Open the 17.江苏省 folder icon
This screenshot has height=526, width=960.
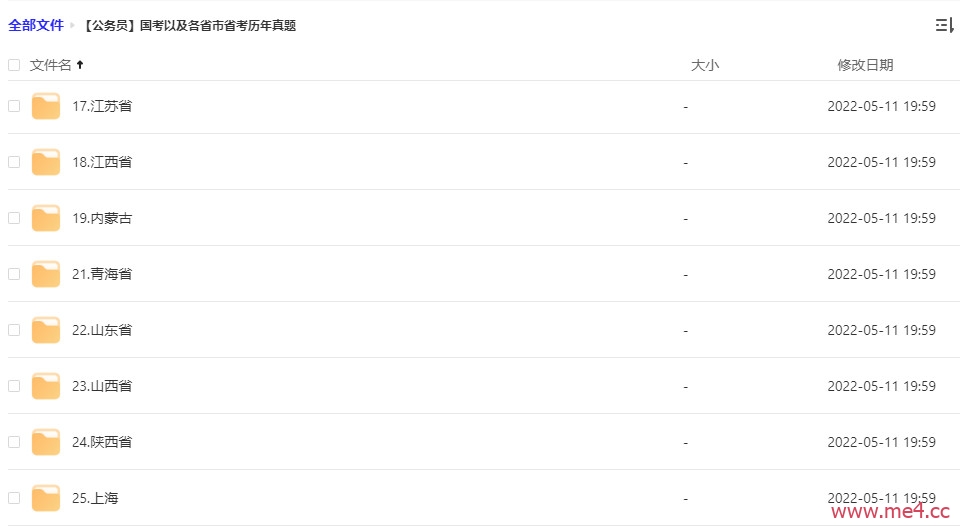(46, 107)
